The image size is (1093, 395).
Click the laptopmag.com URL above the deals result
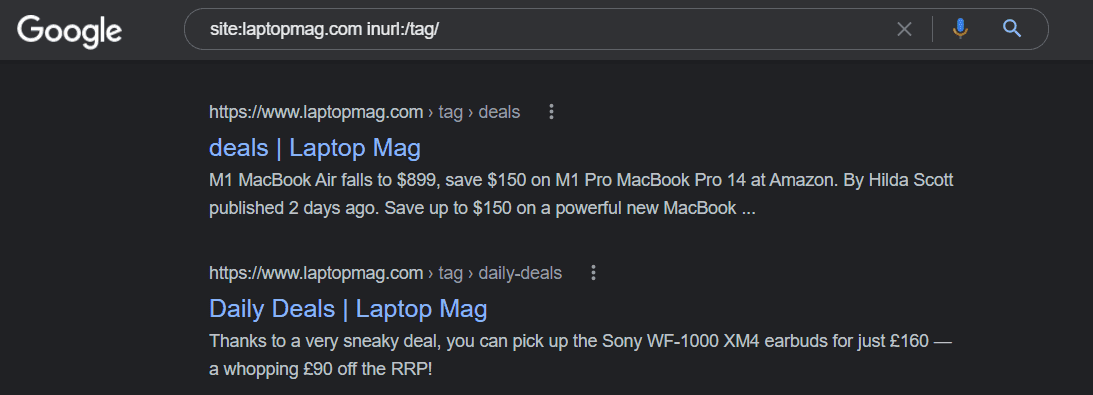point(316,111)
